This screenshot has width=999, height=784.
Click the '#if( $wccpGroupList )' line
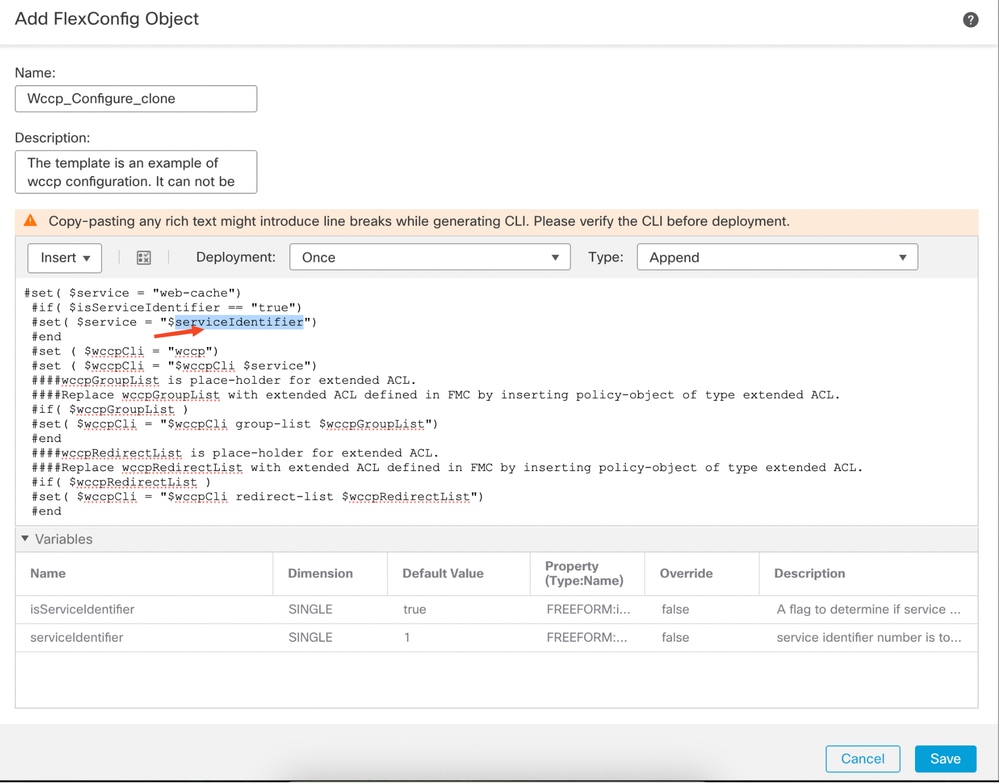(110, 410)
